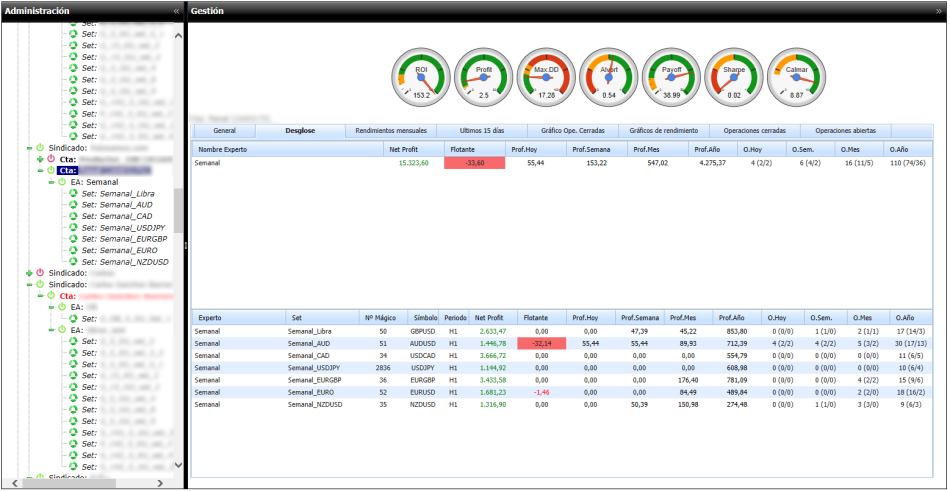Click the Sharpe gauge
Image resolution: width=950 pixels, height=491 pixels.
click(x=733, y=77)
